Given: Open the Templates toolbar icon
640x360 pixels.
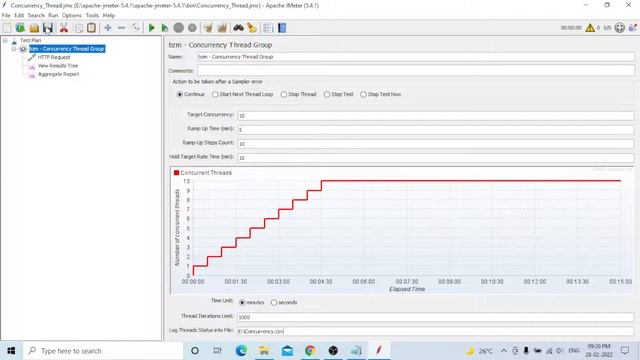Looking at the screenshot, I should [x=20, y=28].
